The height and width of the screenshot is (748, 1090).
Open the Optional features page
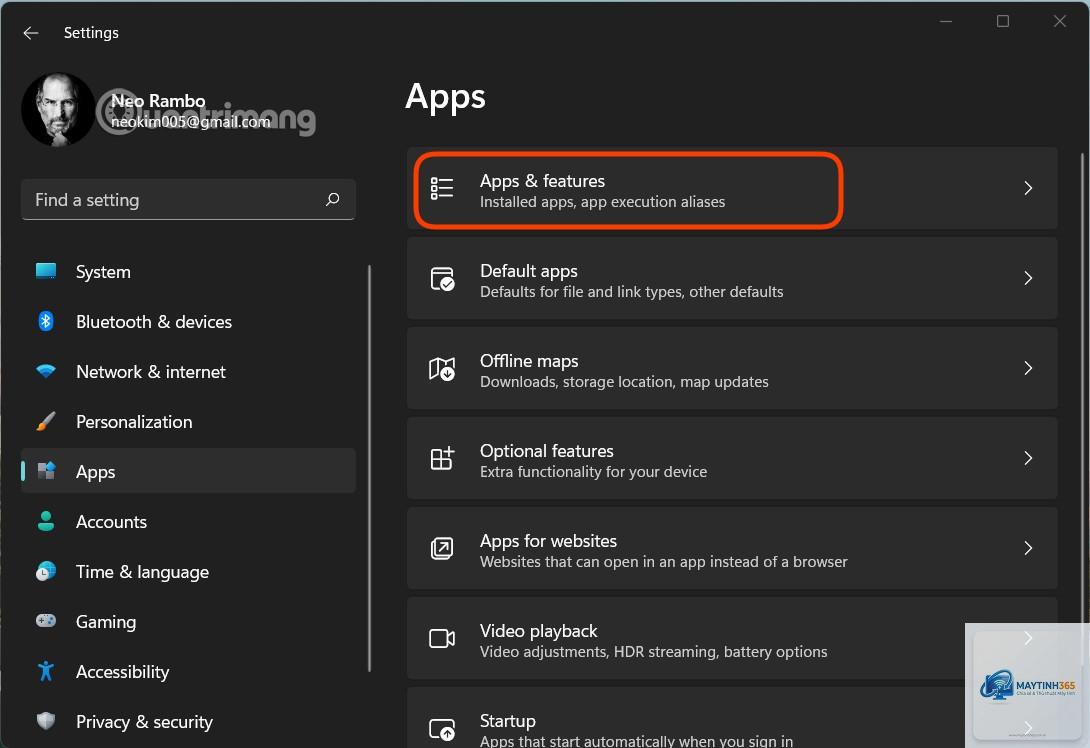pos(732,458)
